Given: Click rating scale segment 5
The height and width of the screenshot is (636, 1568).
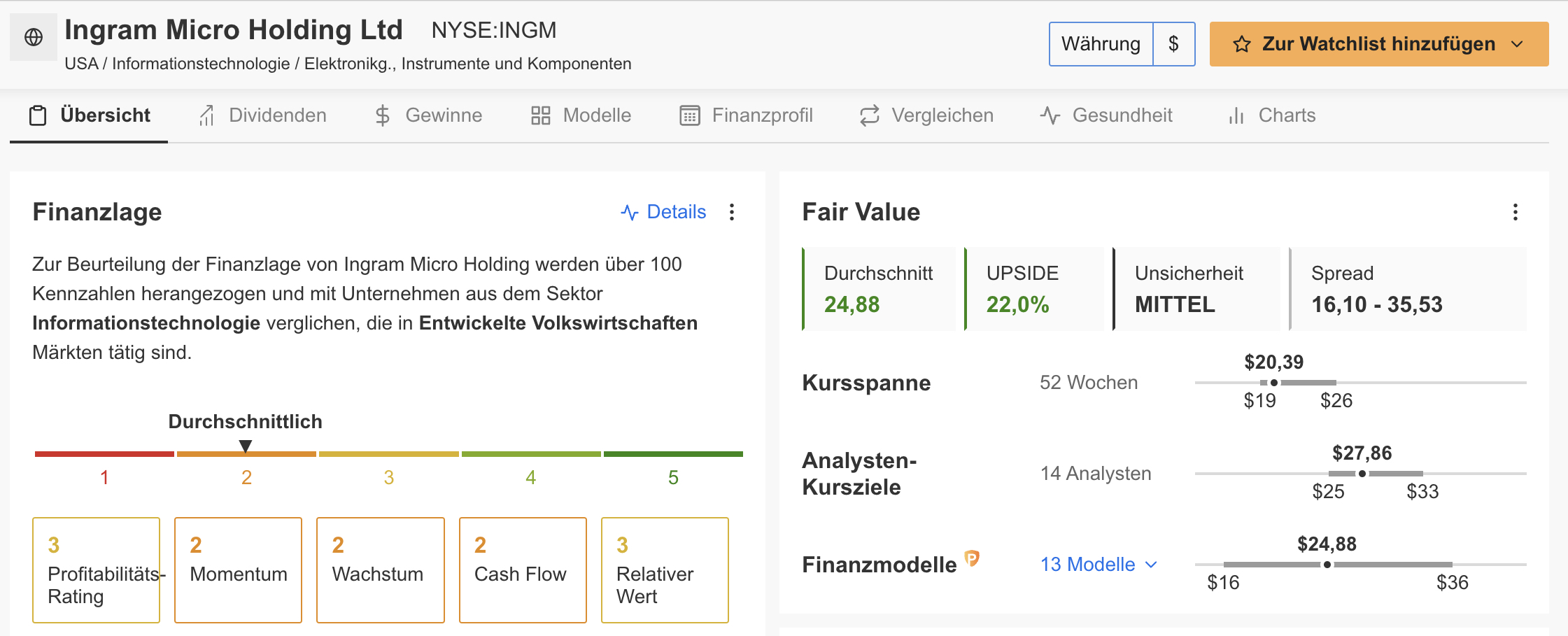Looking at the screenshot, I should click(673, 454).
